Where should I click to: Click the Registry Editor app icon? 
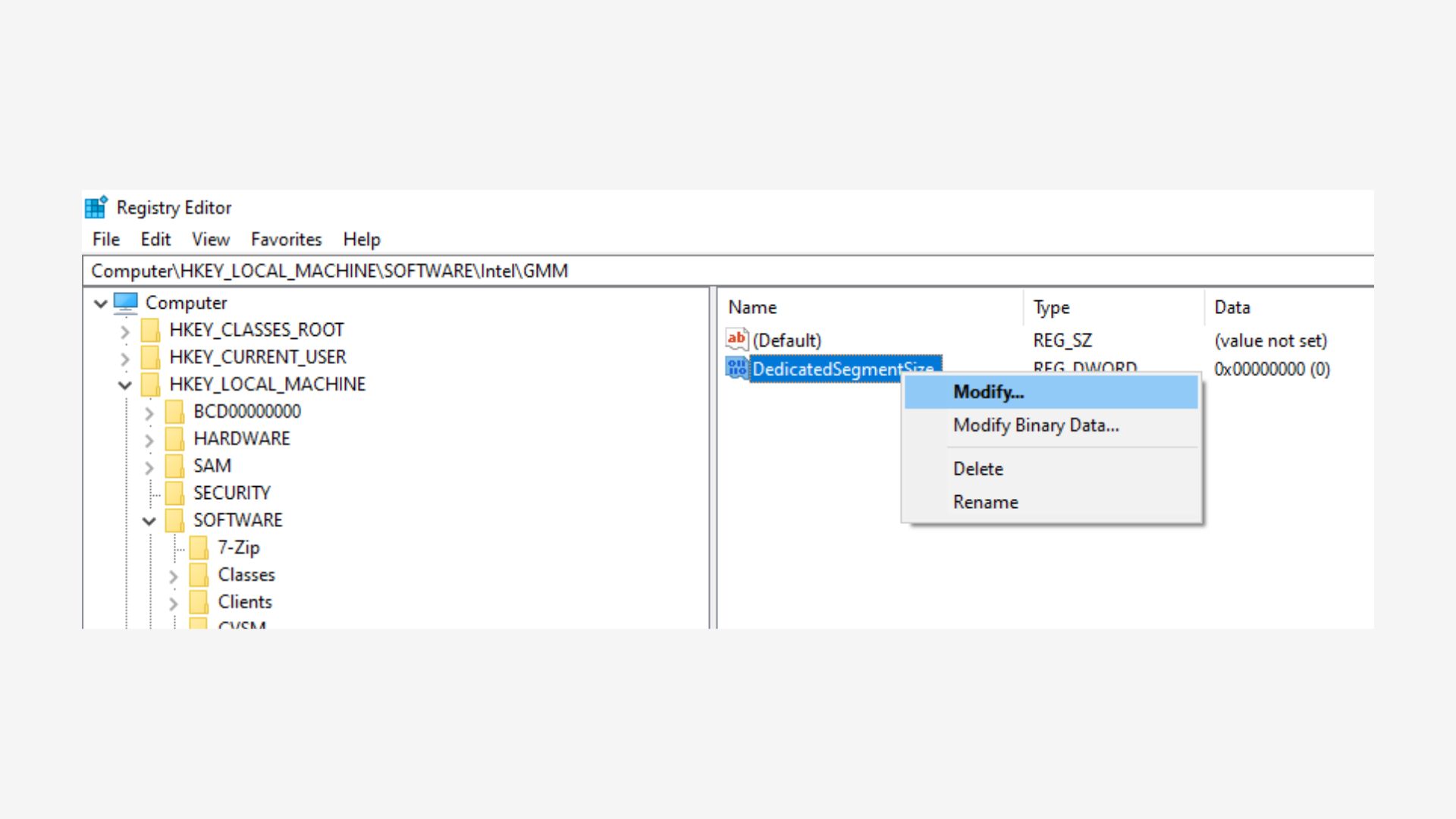coord(96,207)
